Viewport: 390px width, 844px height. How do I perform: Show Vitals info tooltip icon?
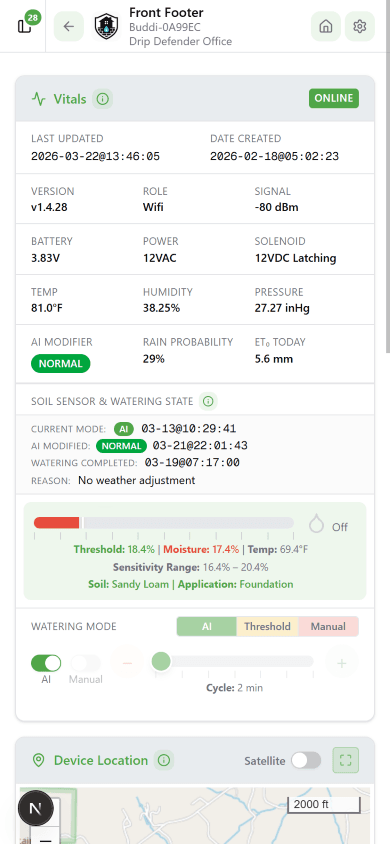pyautogui.click(x=102, y=99)
